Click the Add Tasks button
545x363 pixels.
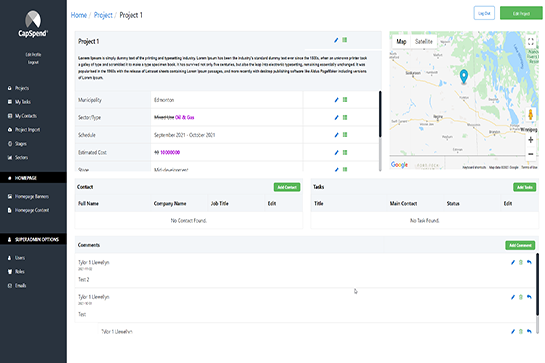click(x=524, y=187)
